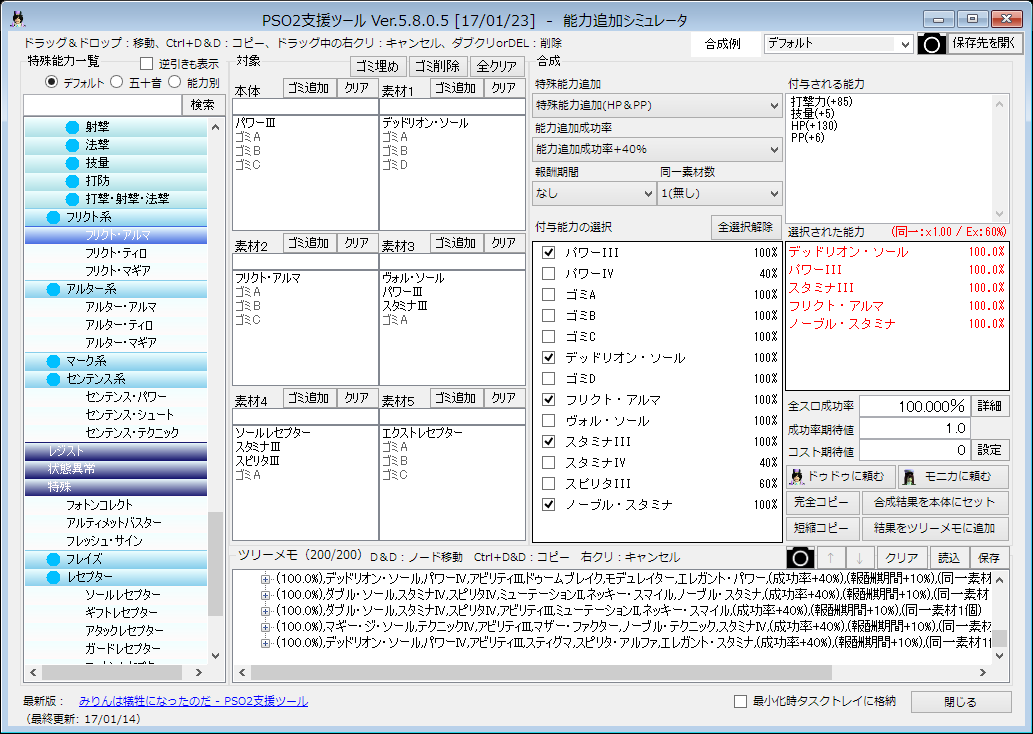
Task: Collapse the フリクト系 category blue circle
Action: [x=53, y=217]
